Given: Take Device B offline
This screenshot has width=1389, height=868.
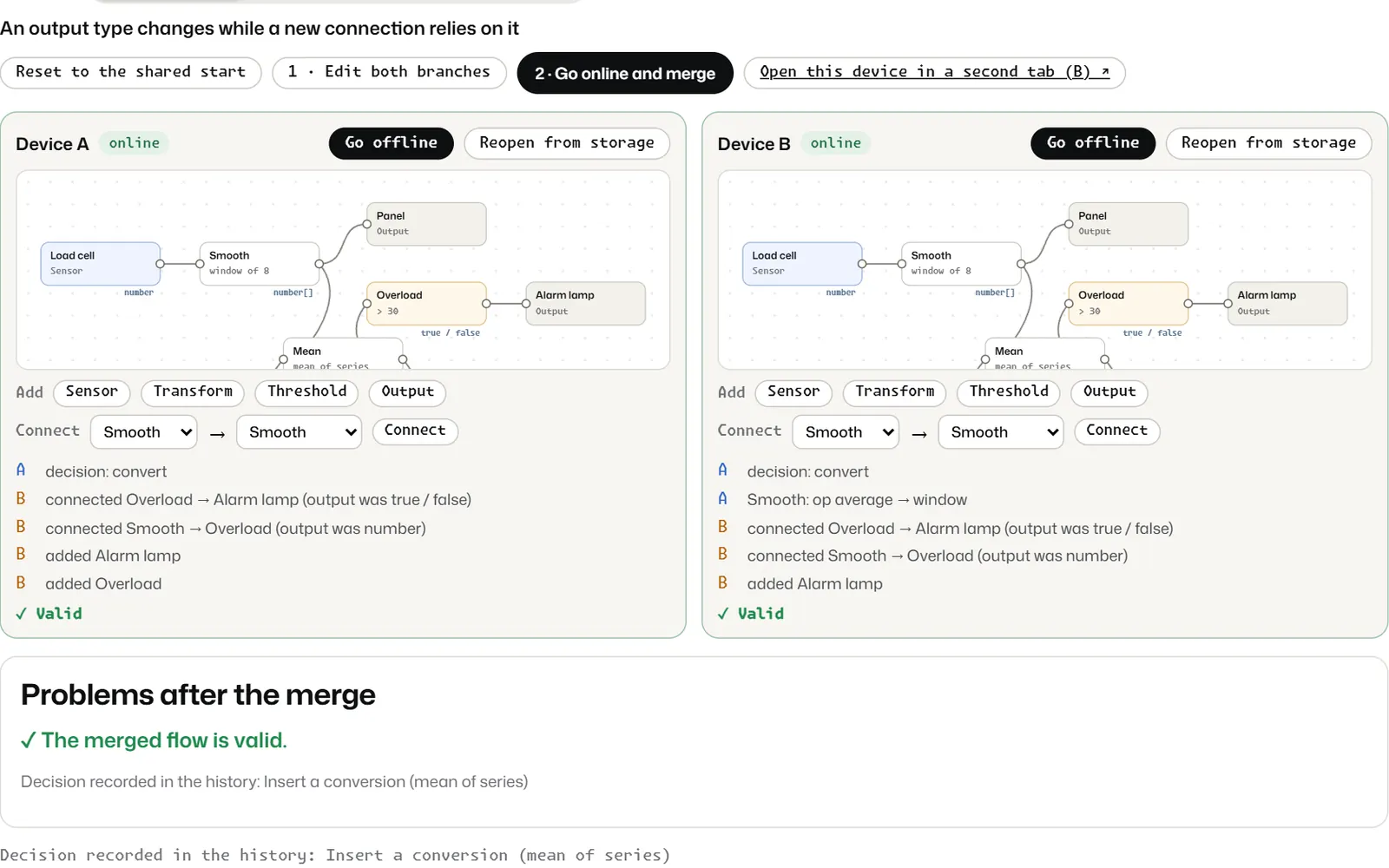Looking at the screenshot, I should (x=1093, y=142).
